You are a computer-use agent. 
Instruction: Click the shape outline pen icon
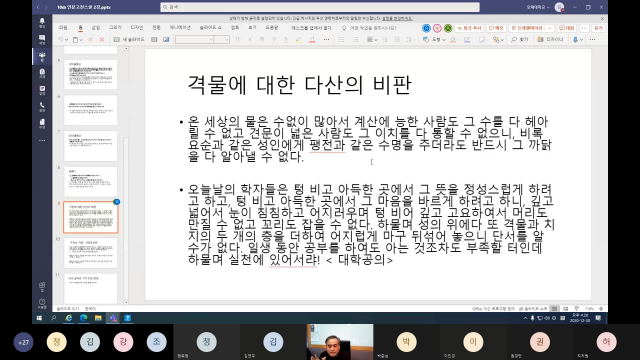click(467, 40)
